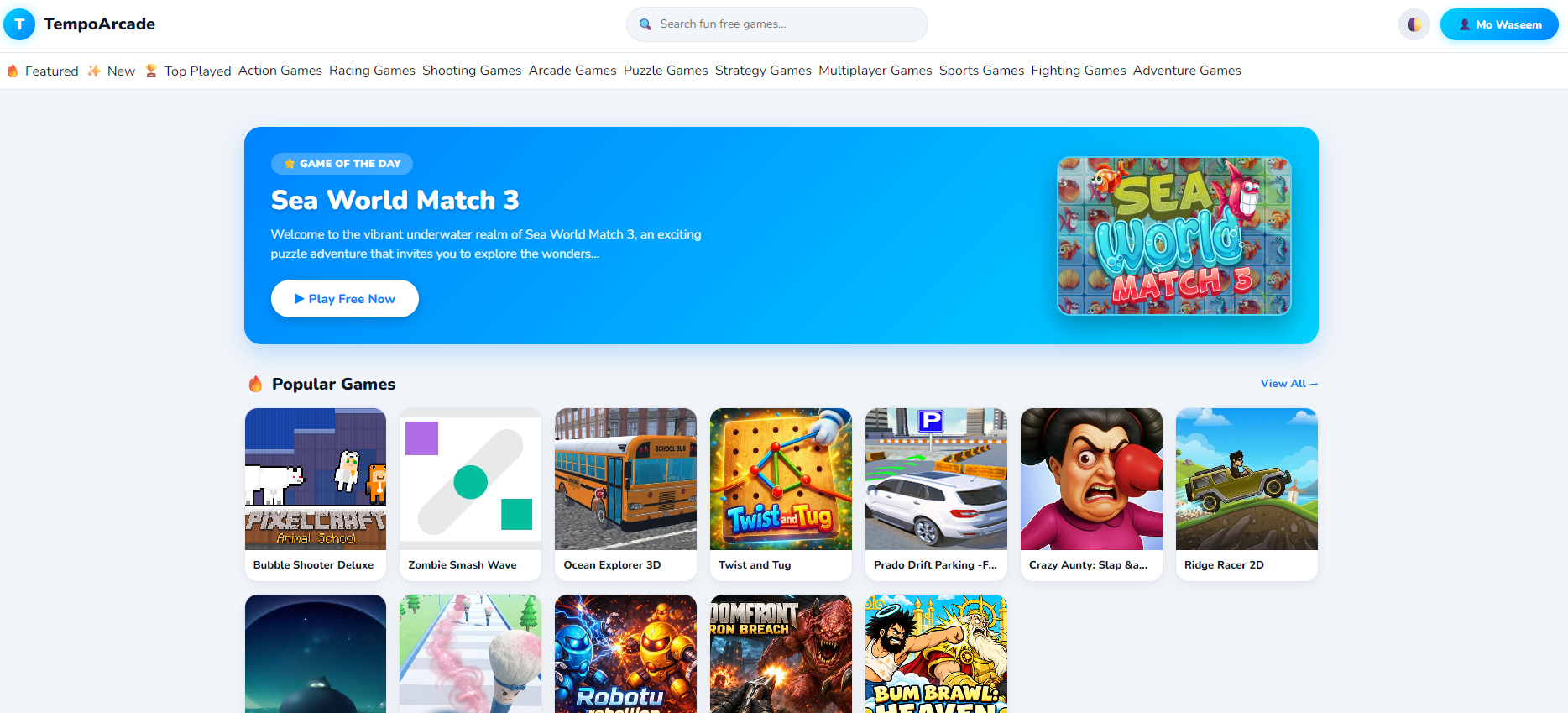
Task: Click the search magnifier icon
Action: pos(645,24)
